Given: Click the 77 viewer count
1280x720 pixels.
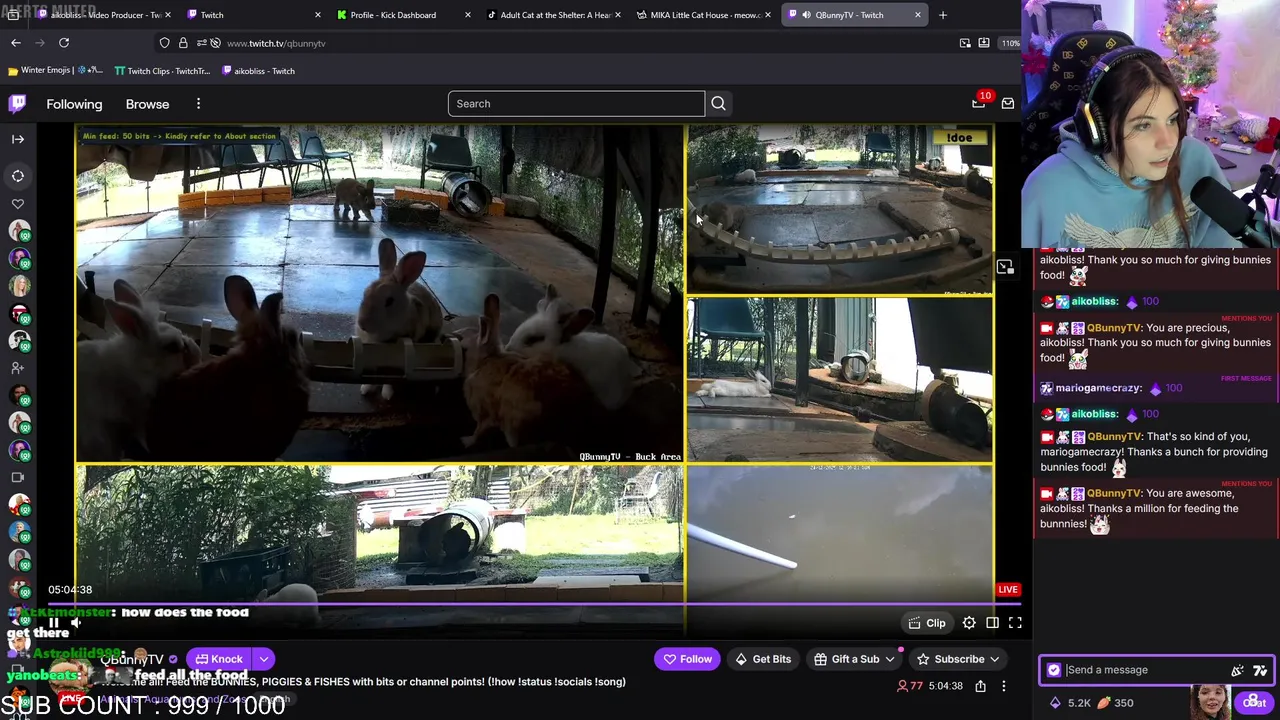Looking at the screenshot, I should click(x=909, y=686).
